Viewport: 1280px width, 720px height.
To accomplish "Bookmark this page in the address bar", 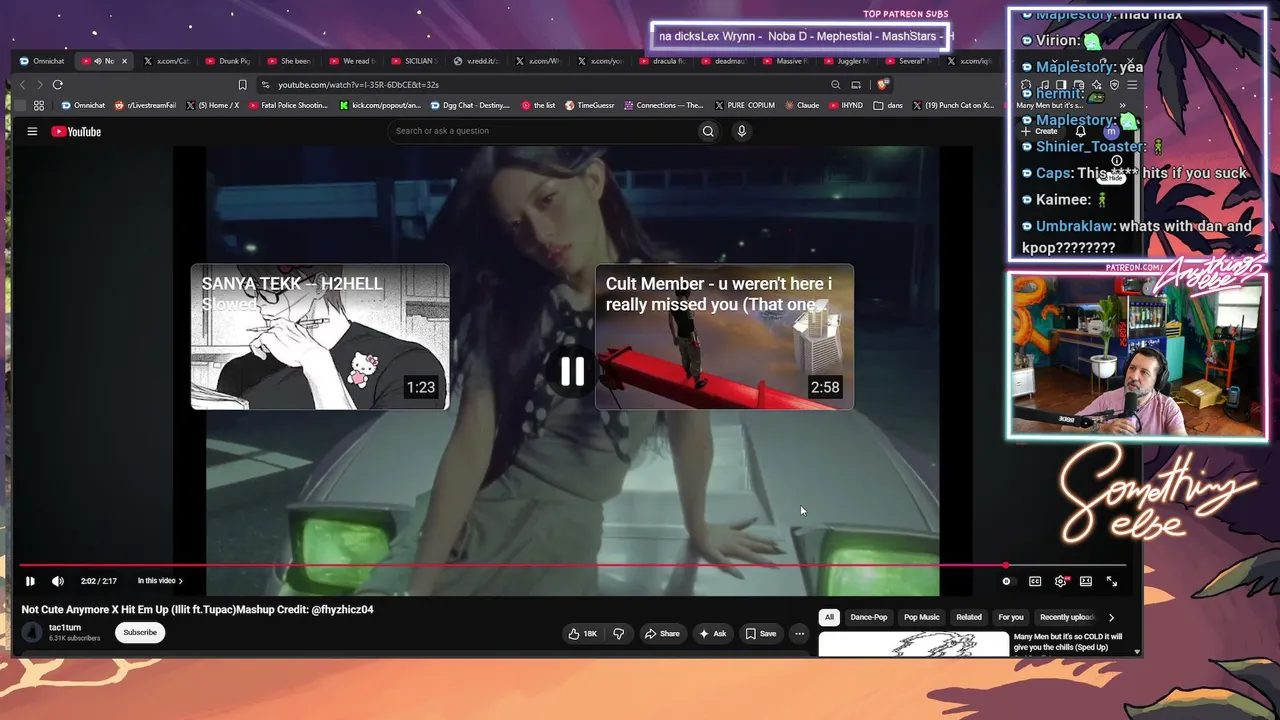I will click(x=242, y=85).
